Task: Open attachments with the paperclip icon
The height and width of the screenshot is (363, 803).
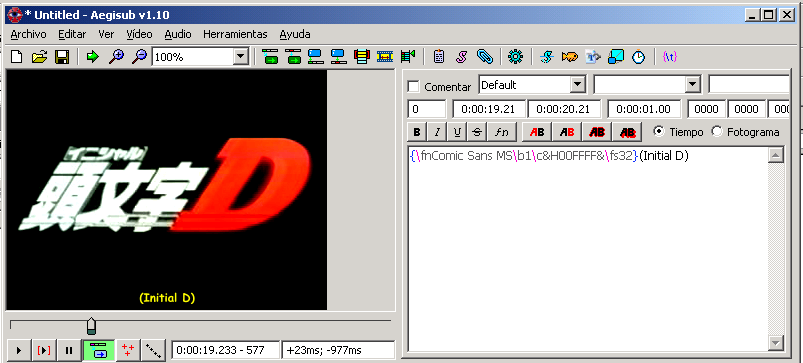Action: [x=484, y=57]
